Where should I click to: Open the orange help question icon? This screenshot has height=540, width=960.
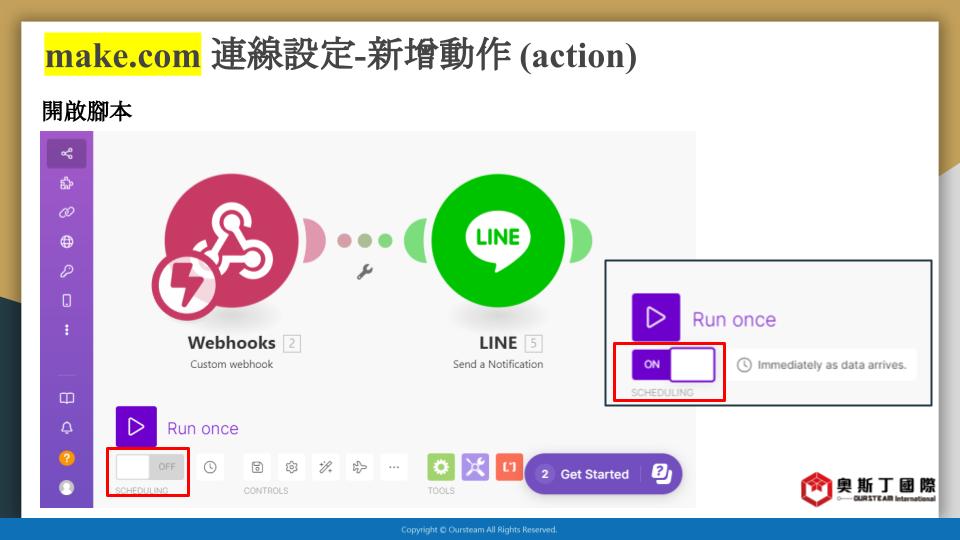[x=67, y=457]
